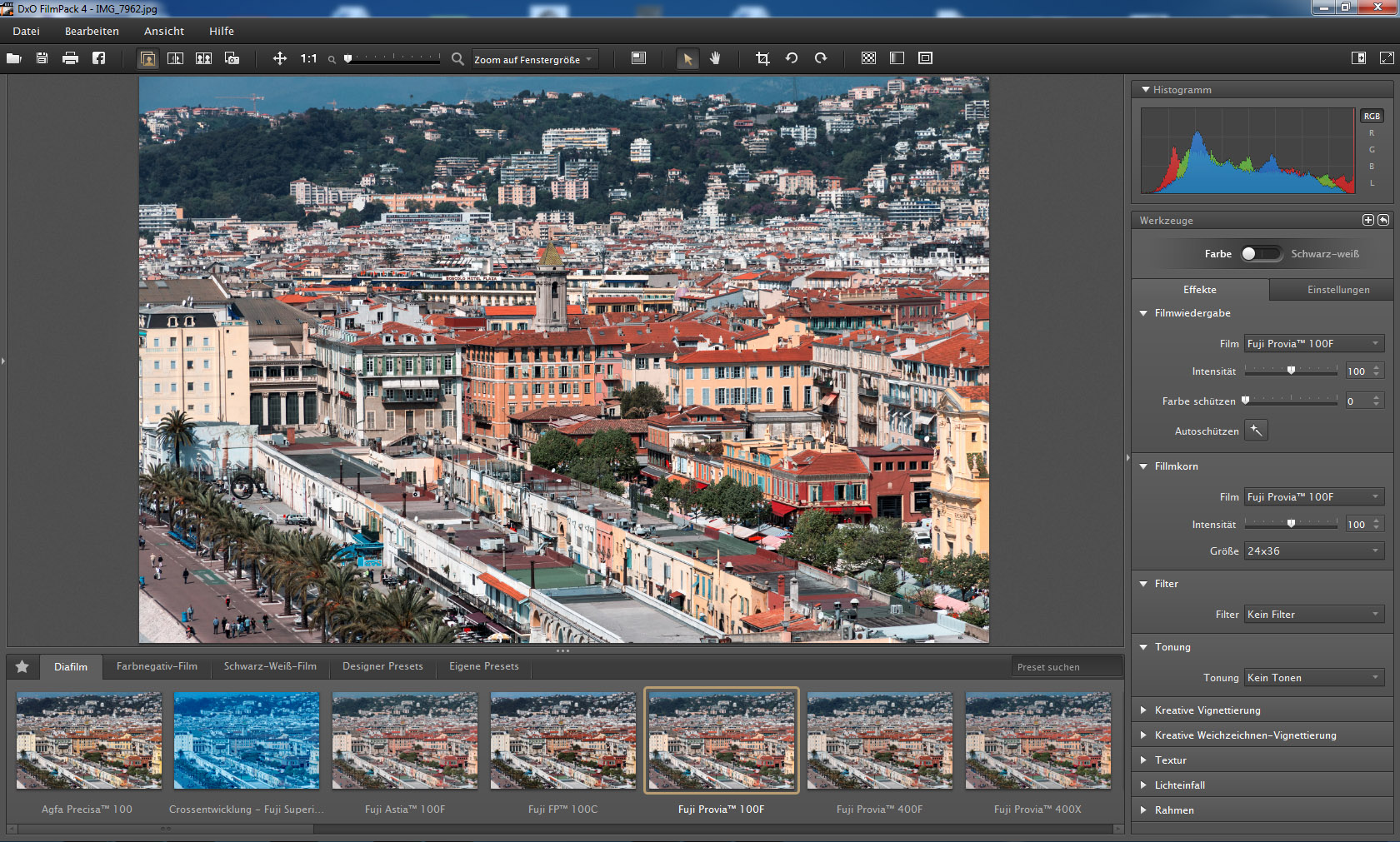Switch to the Farbnegativ-Film tab
The image size is (1400, 842).
[x=157, y=666]
